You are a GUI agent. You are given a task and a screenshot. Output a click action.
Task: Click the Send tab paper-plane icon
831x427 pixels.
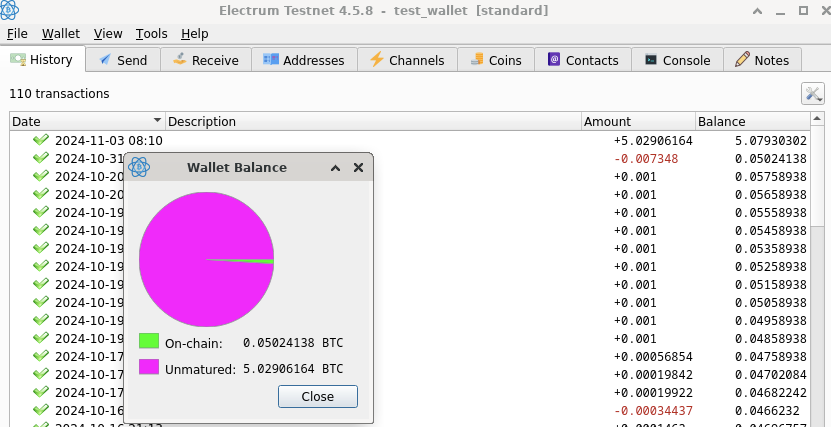pyautogui.click(x=105, y=60)
